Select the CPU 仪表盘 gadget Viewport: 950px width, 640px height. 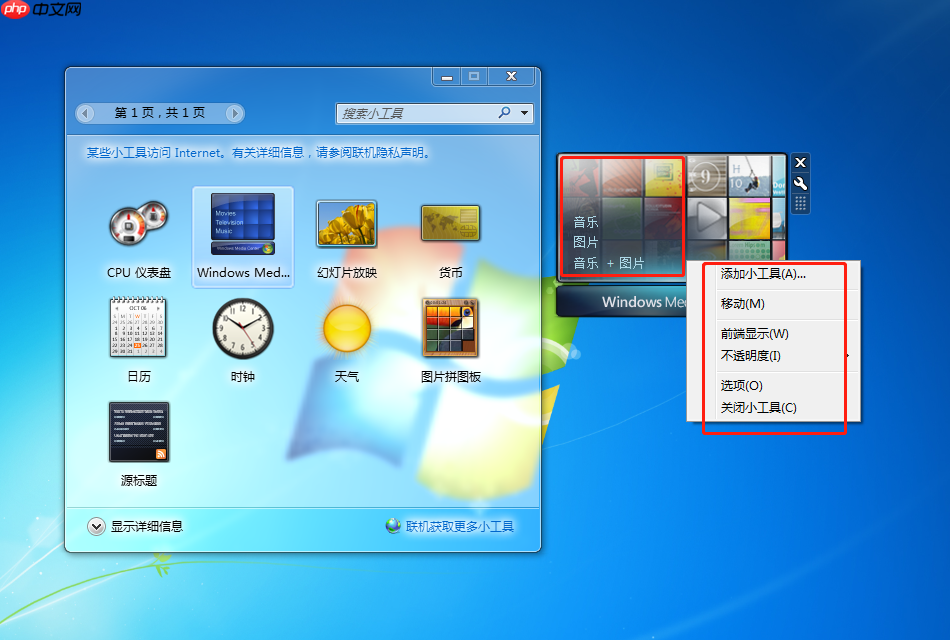(x=139, y=225)
